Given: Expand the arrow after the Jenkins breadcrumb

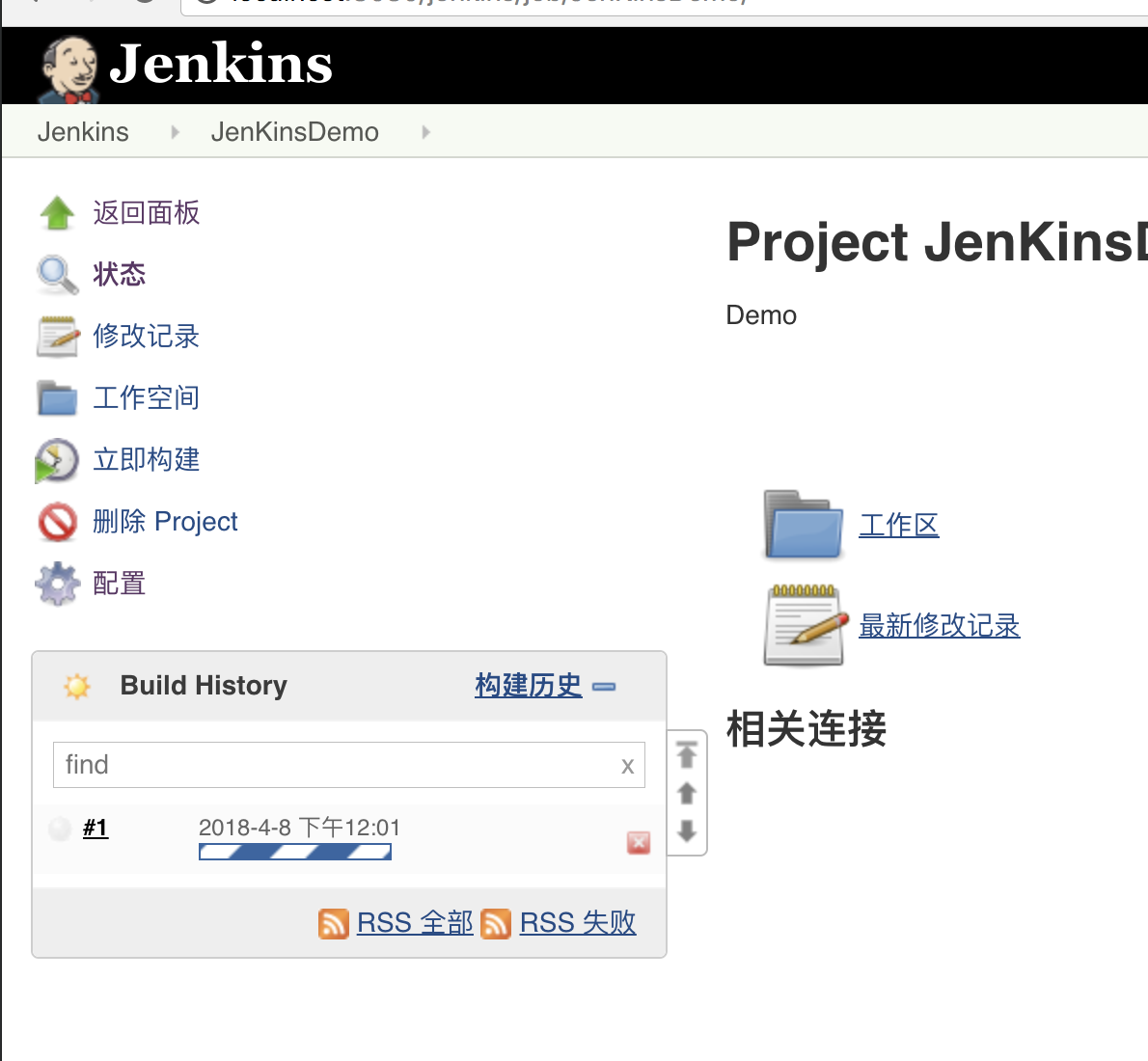Looking at the screenshot, I should tap(175, 132).
